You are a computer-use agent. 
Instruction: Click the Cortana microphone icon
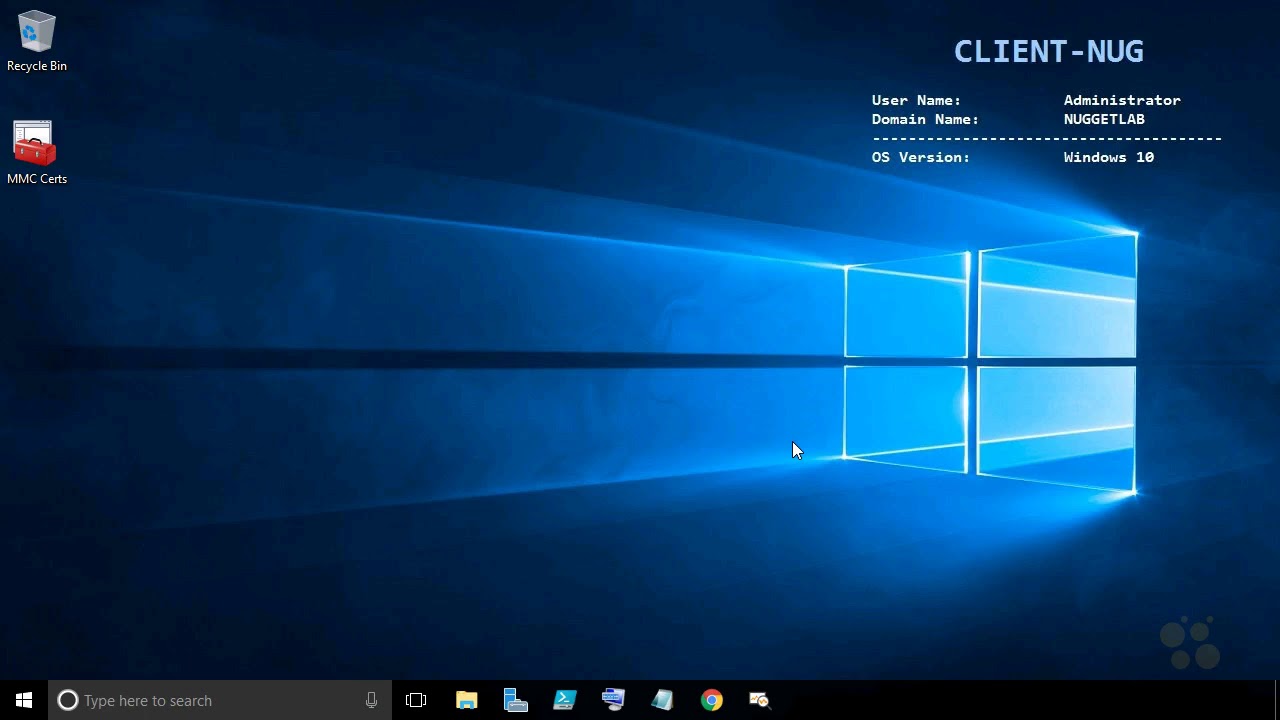pos(371,700)
